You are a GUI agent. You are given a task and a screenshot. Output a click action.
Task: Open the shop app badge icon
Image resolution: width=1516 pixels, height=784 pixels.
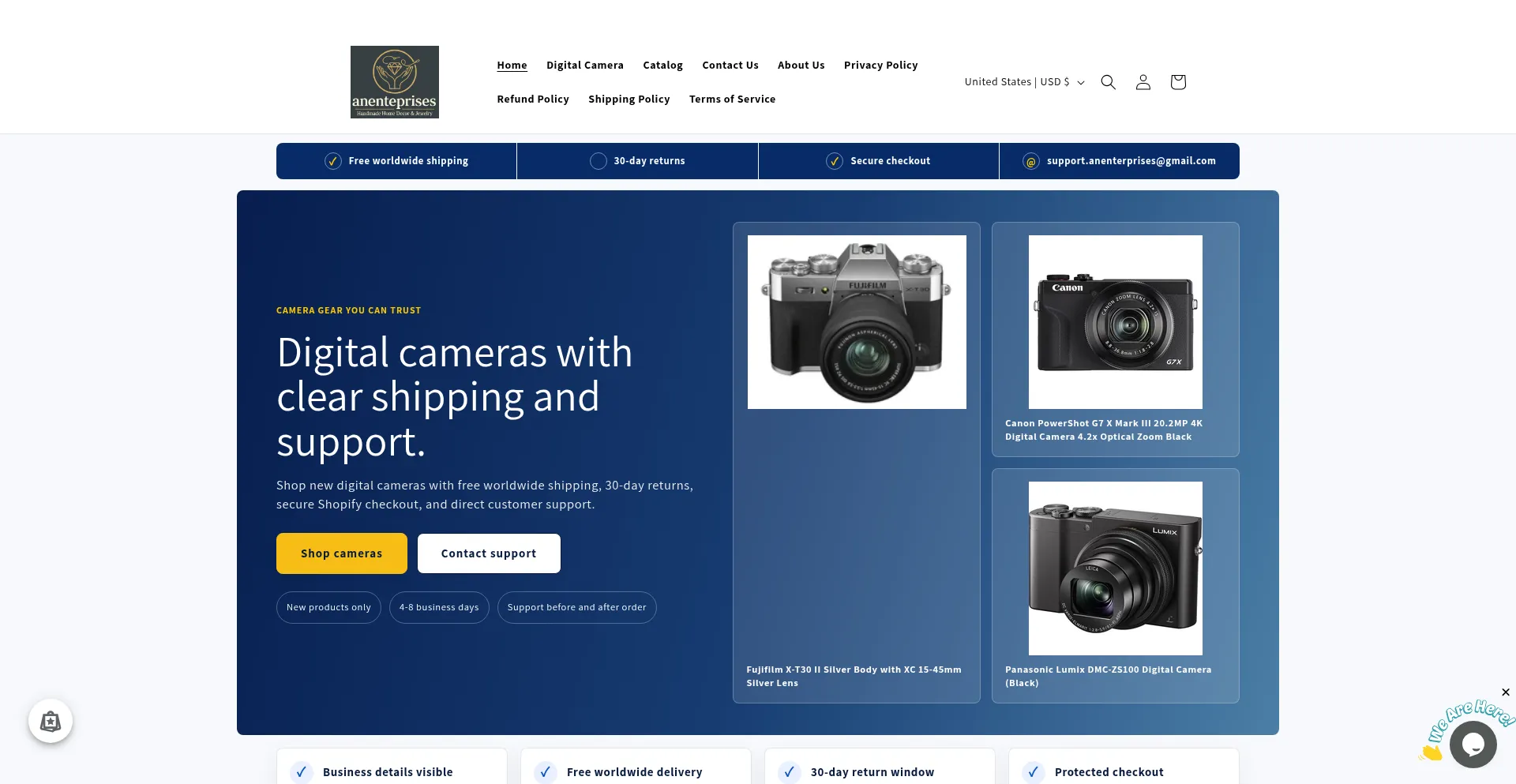[x=51, y=721]
